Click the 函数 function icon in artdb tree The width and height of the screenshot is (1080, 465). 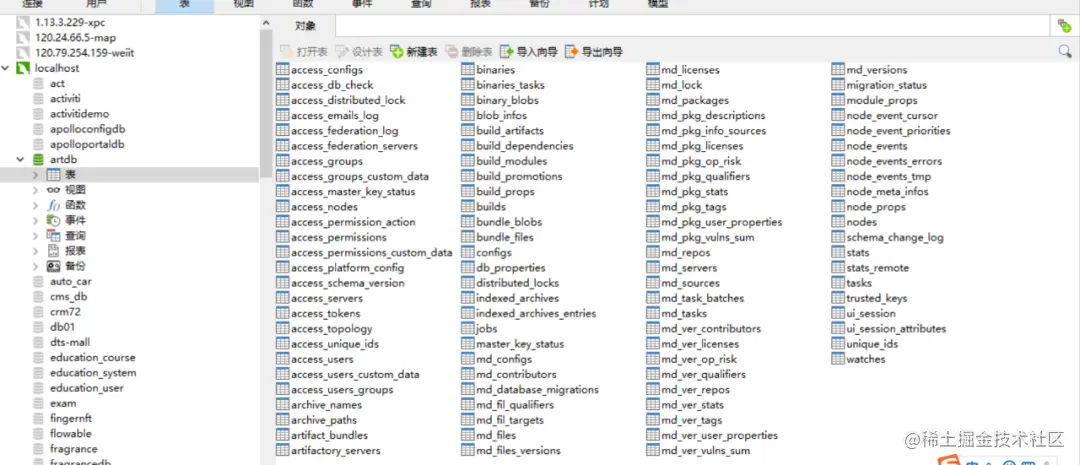54,205
